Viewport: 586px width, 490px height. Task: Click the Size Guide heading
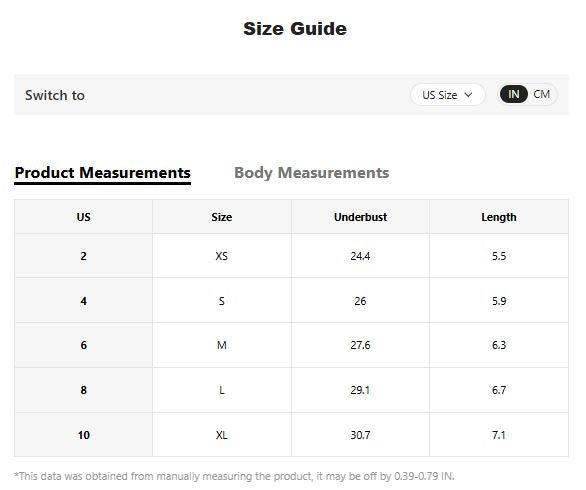coord(295,29)
